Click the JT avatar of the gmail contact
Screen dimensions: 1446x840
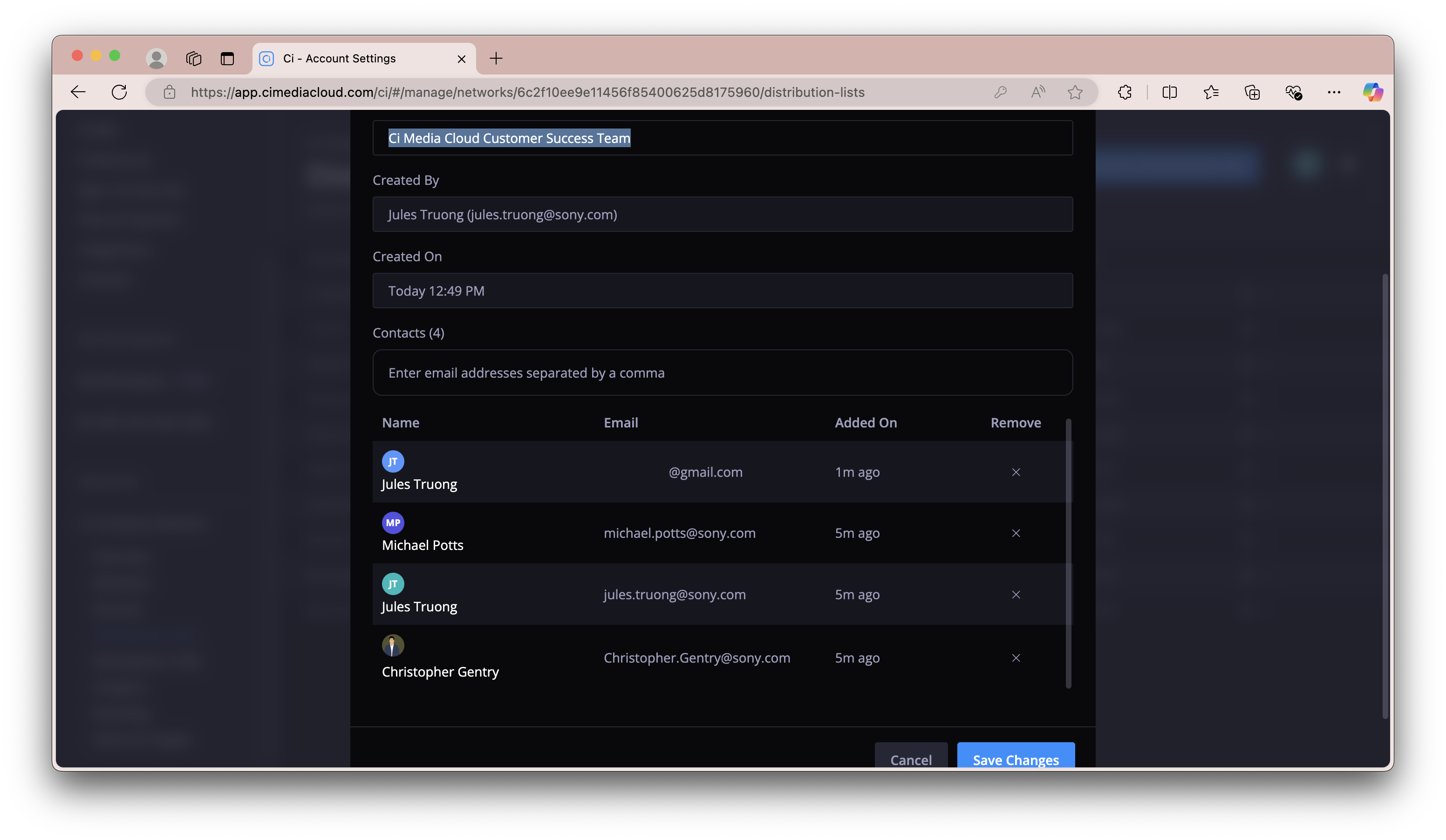[393, 461]
